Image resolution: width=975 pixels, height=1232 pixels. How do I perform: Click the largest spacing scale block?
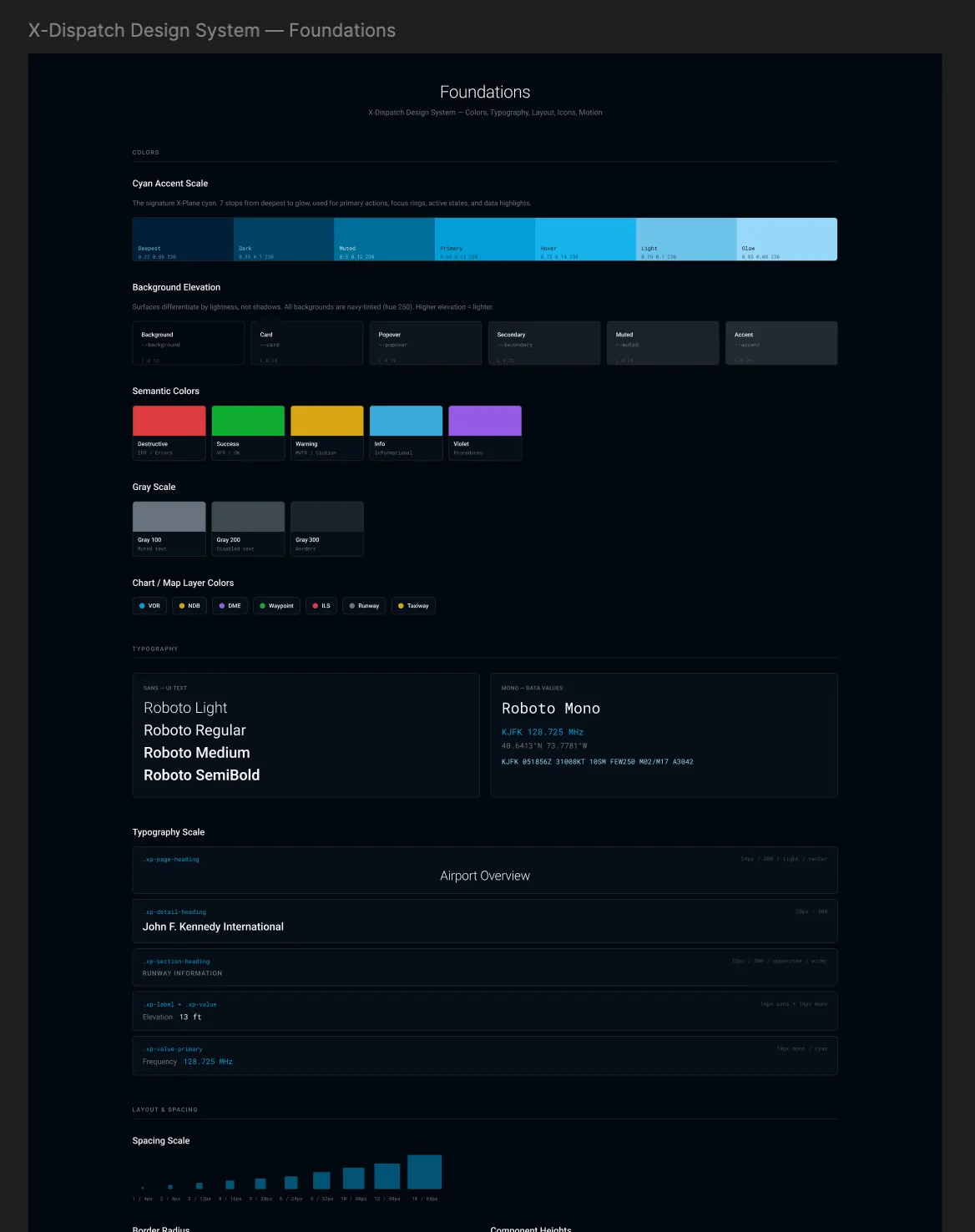click(424, 1171)
